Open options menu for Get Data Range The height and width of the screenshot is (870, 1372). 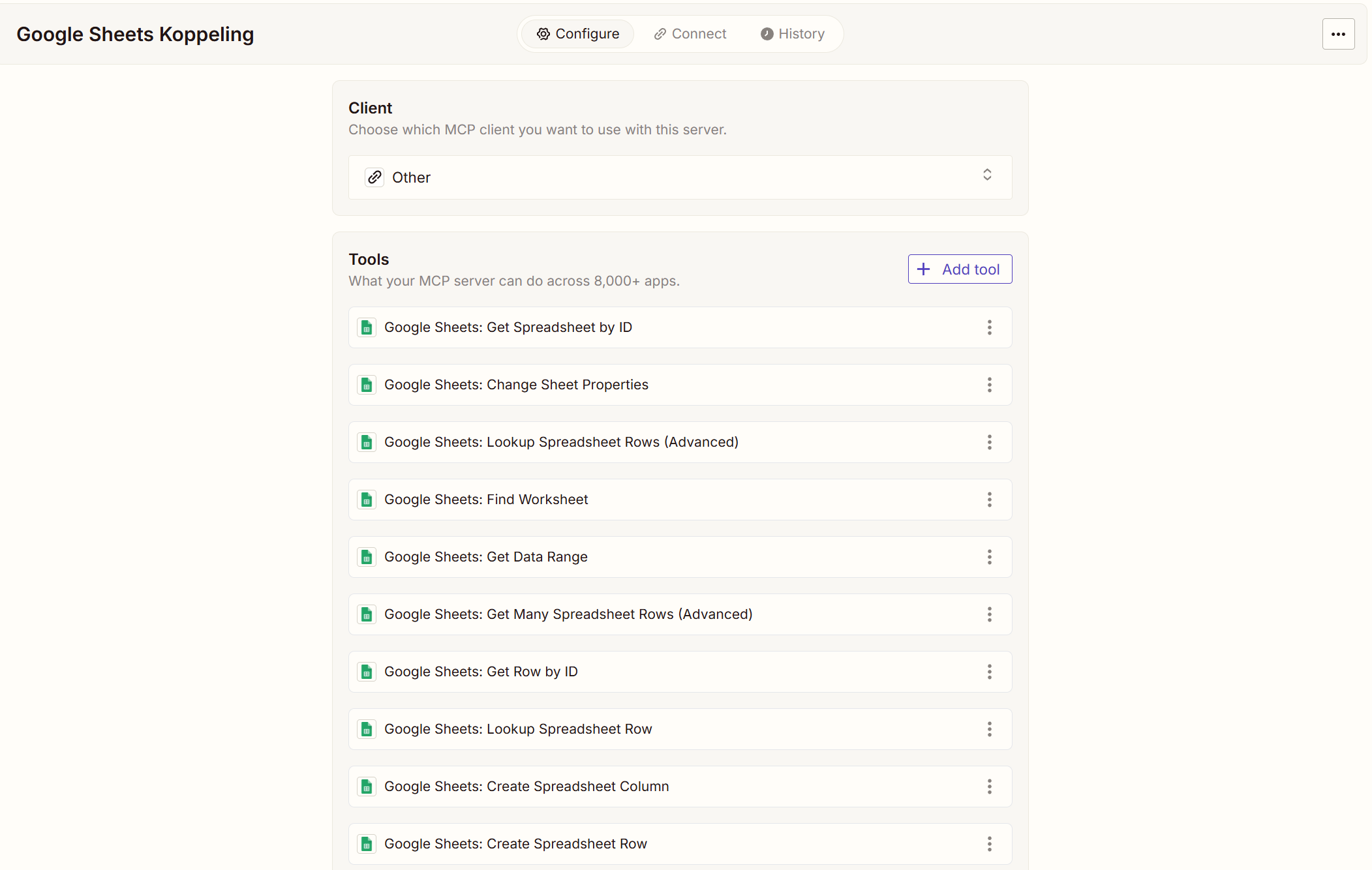point(989,557)
